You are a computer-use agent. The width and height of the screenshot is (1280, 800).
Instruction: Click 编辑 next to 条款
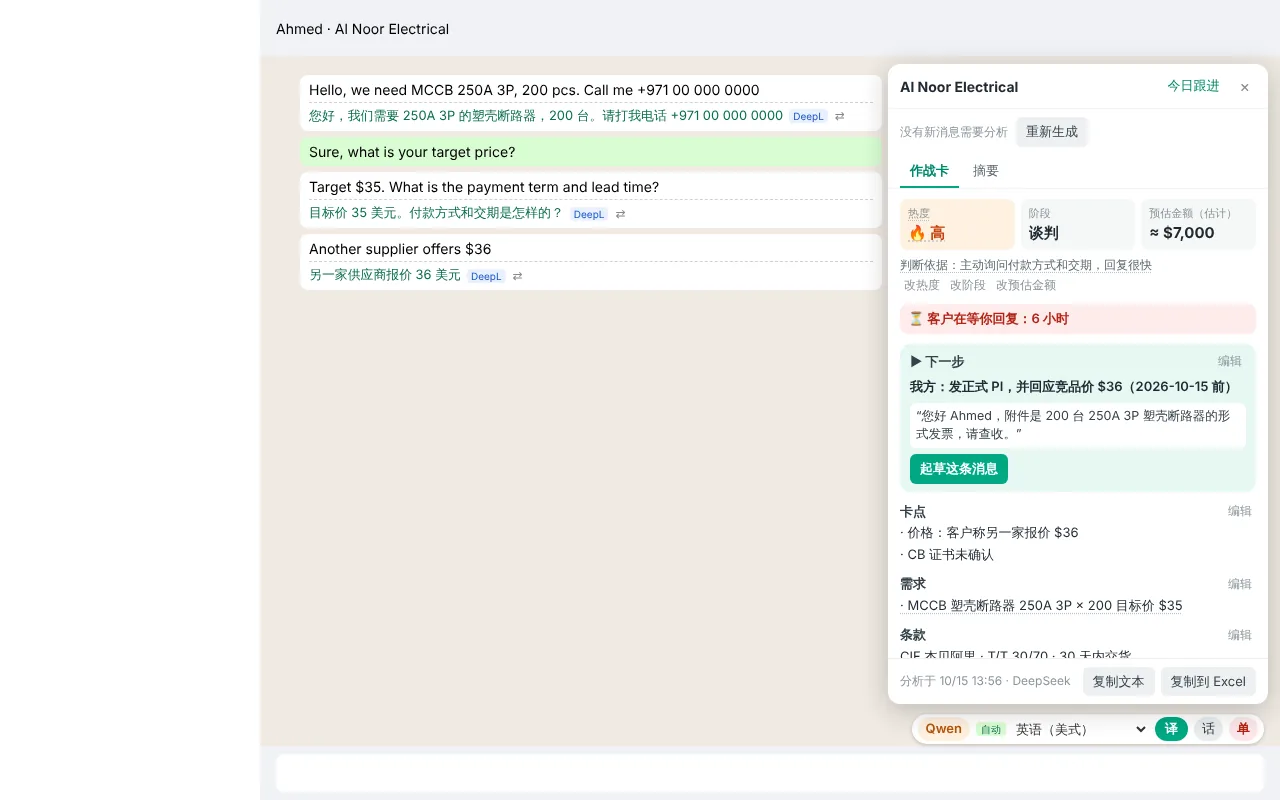(x=1240, y=635)
